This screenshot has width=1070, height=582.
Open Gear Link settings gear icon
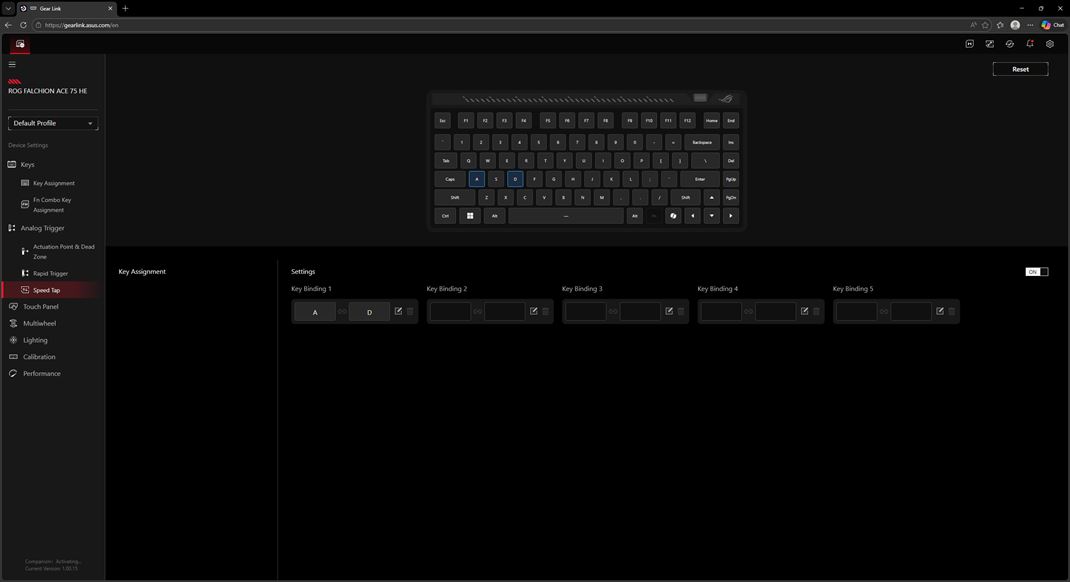[x=1050, y=44]
